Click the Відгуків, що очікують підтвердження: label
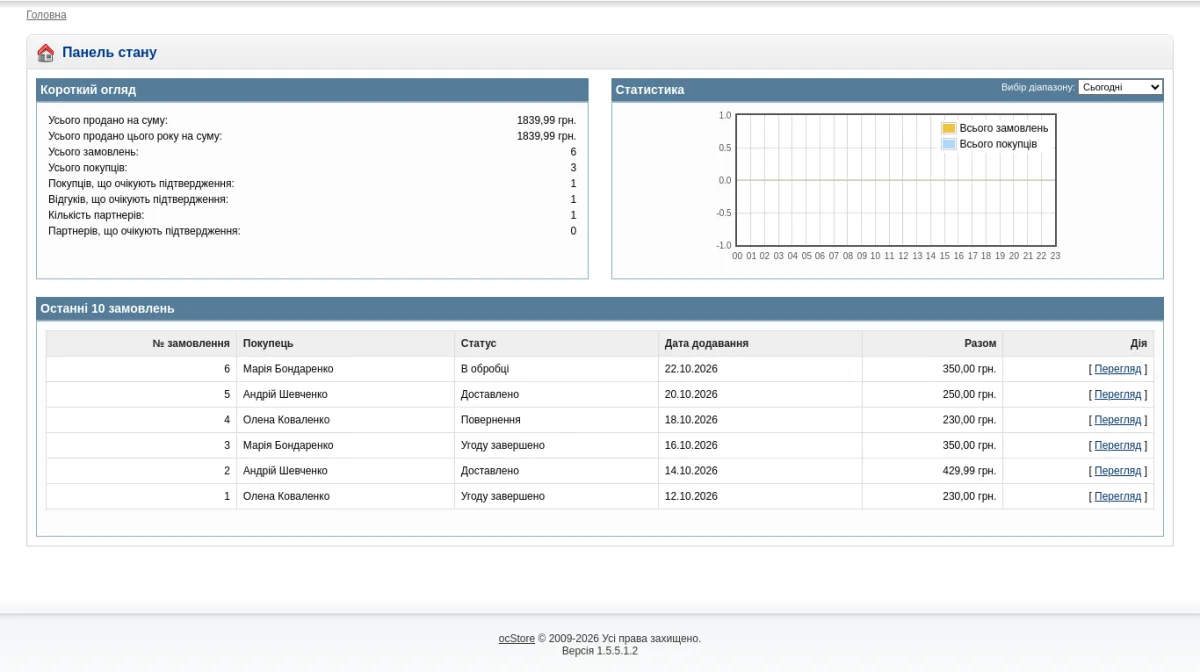Image resolution: width=1200 pixels, height=672 pixels. [138, 199]
